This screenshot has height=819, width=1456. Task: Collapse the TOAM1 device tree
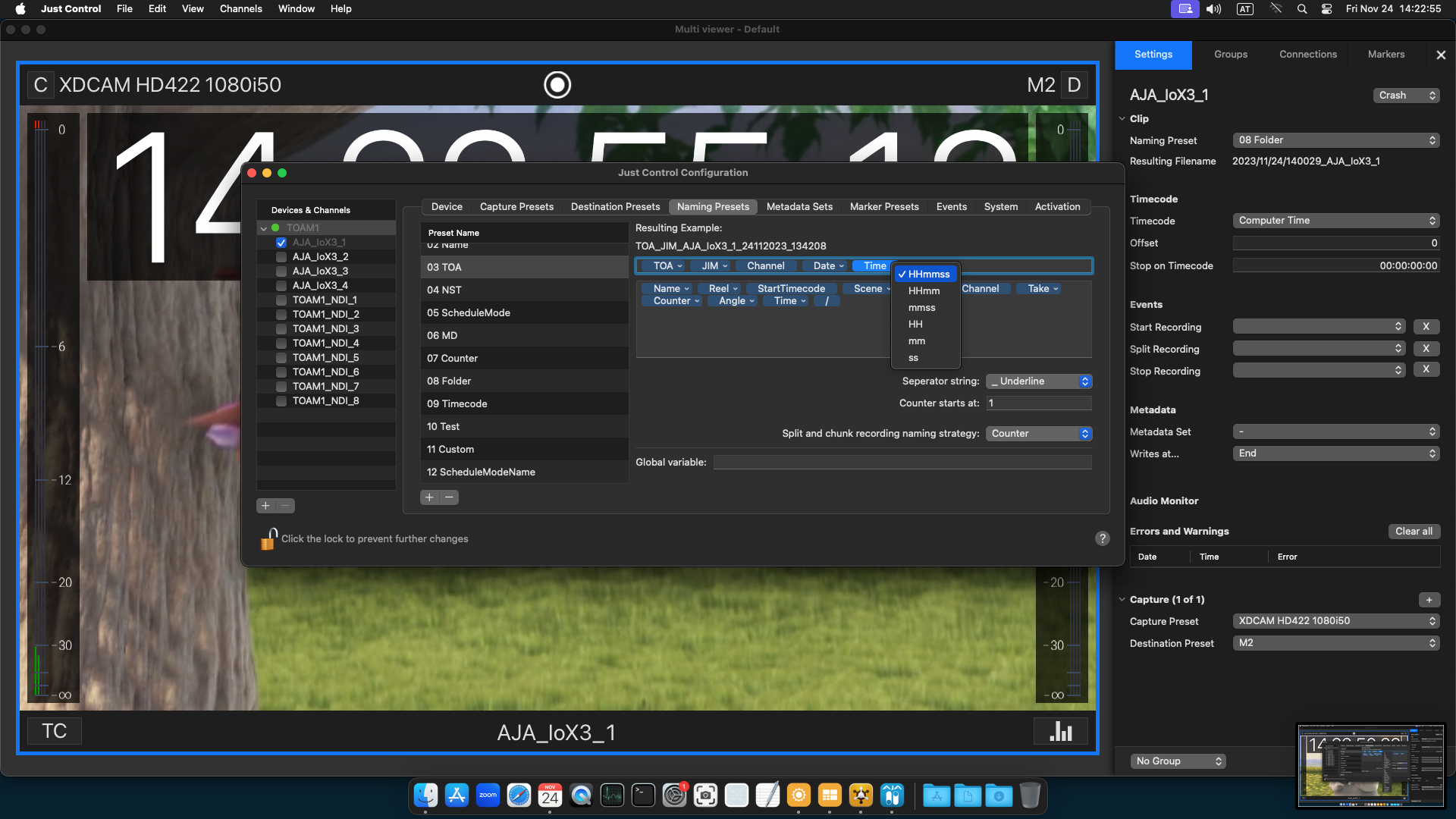(x=263, y=228)
